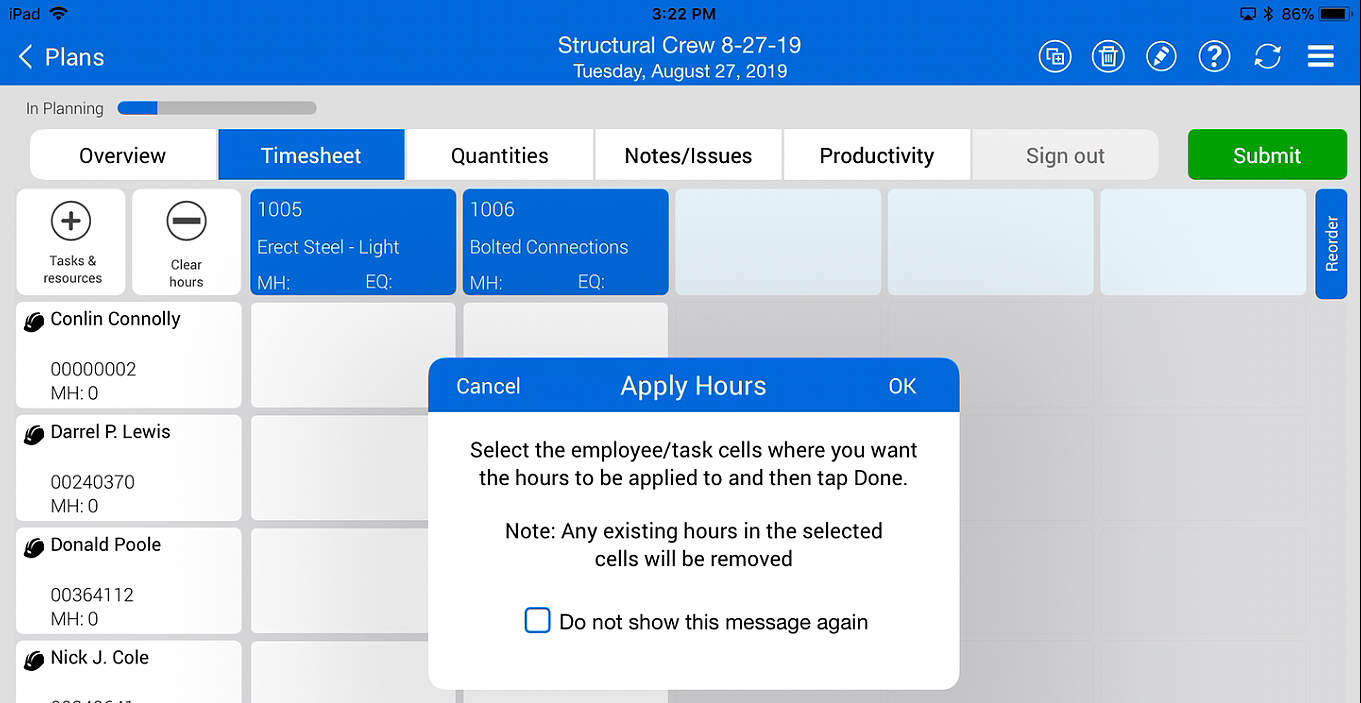Click the In Planning progress bar

coord(217,108)
